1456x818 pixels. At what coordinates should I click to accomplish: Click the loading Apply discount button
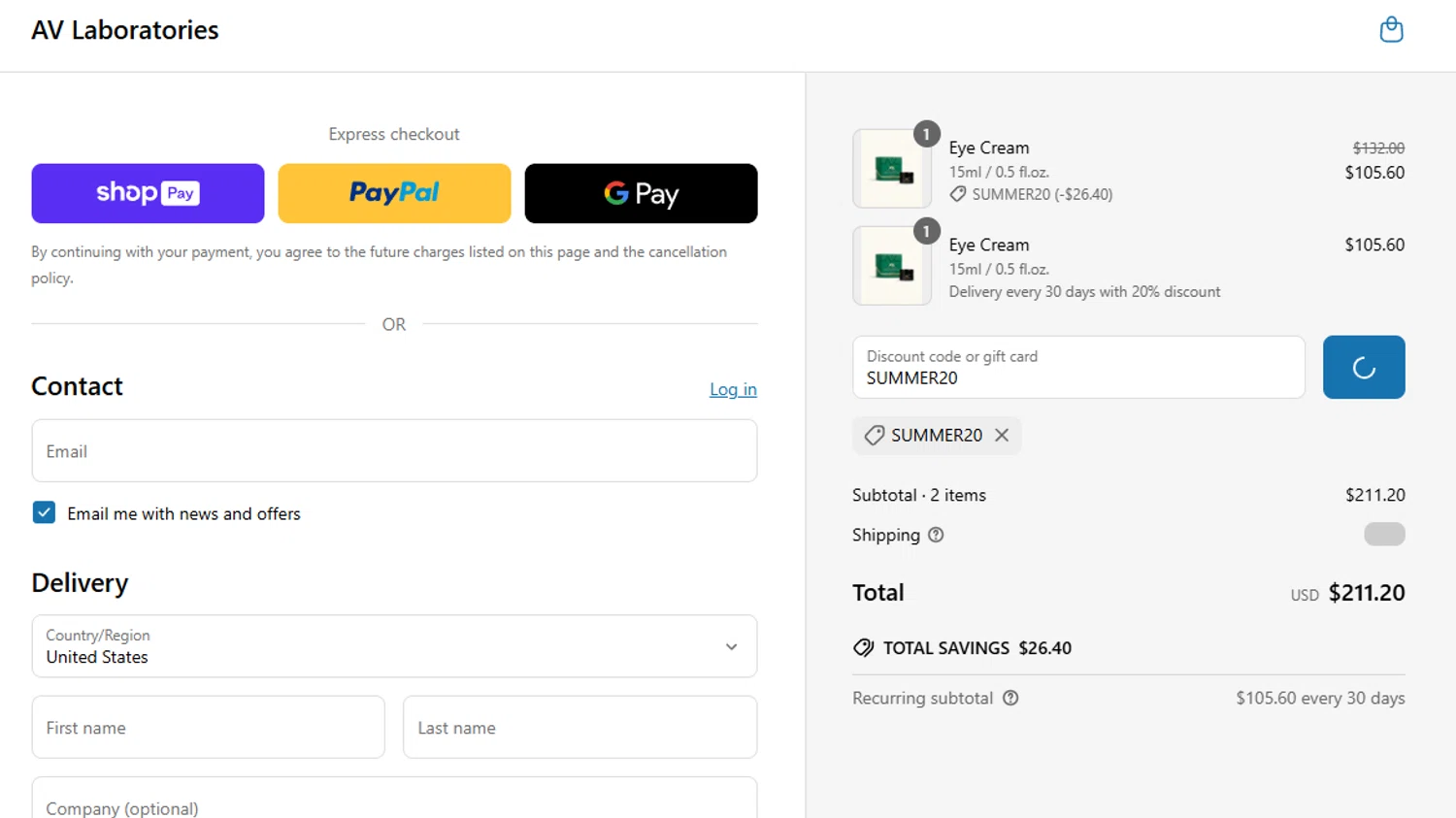1364,367
